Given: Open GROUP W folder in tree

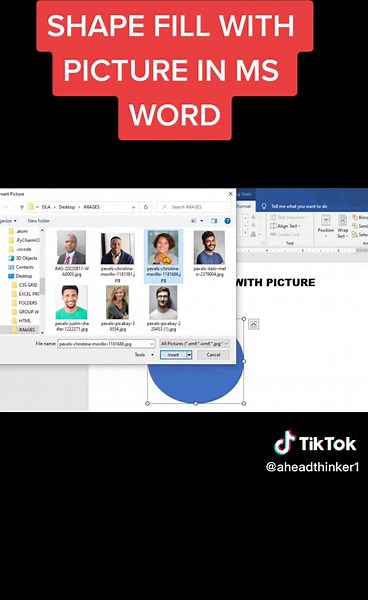Looking at the screenshot, I should click(25, 312).
